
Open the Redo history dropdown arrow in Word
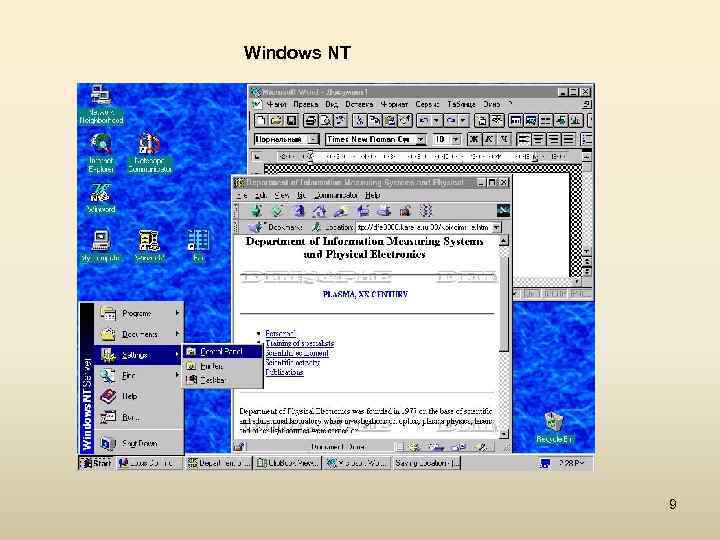pos(463,121)
